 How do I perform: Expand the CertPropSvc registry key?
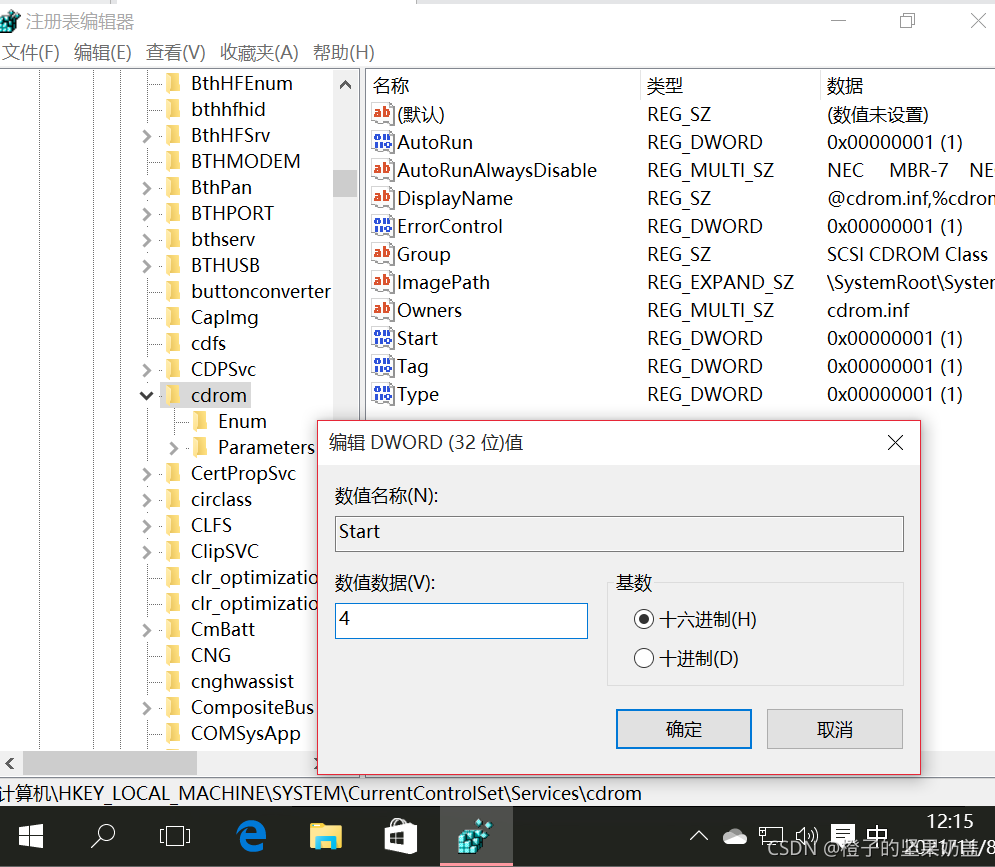[146, 473]
